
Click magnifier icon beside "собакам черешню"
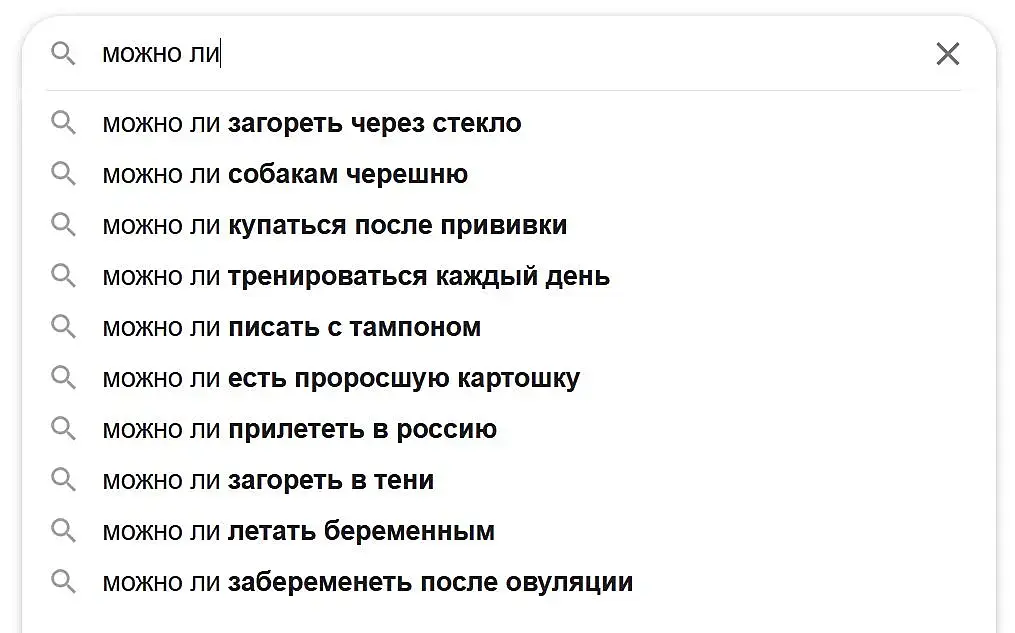point(63,174)
